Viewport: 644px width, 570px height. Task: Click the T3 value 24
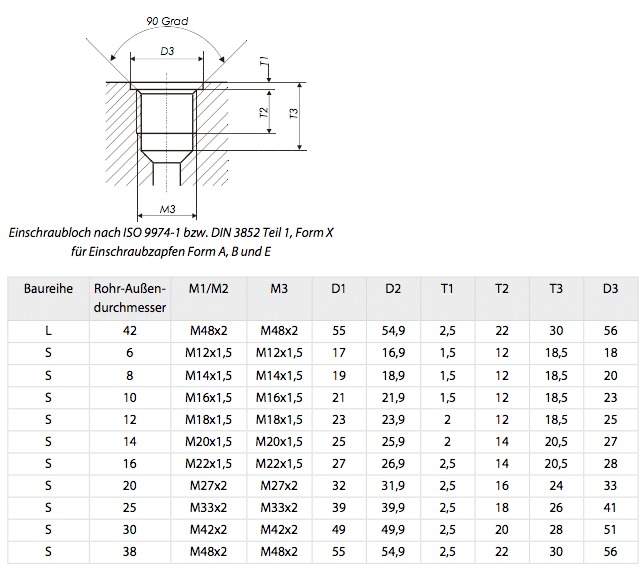556,485
